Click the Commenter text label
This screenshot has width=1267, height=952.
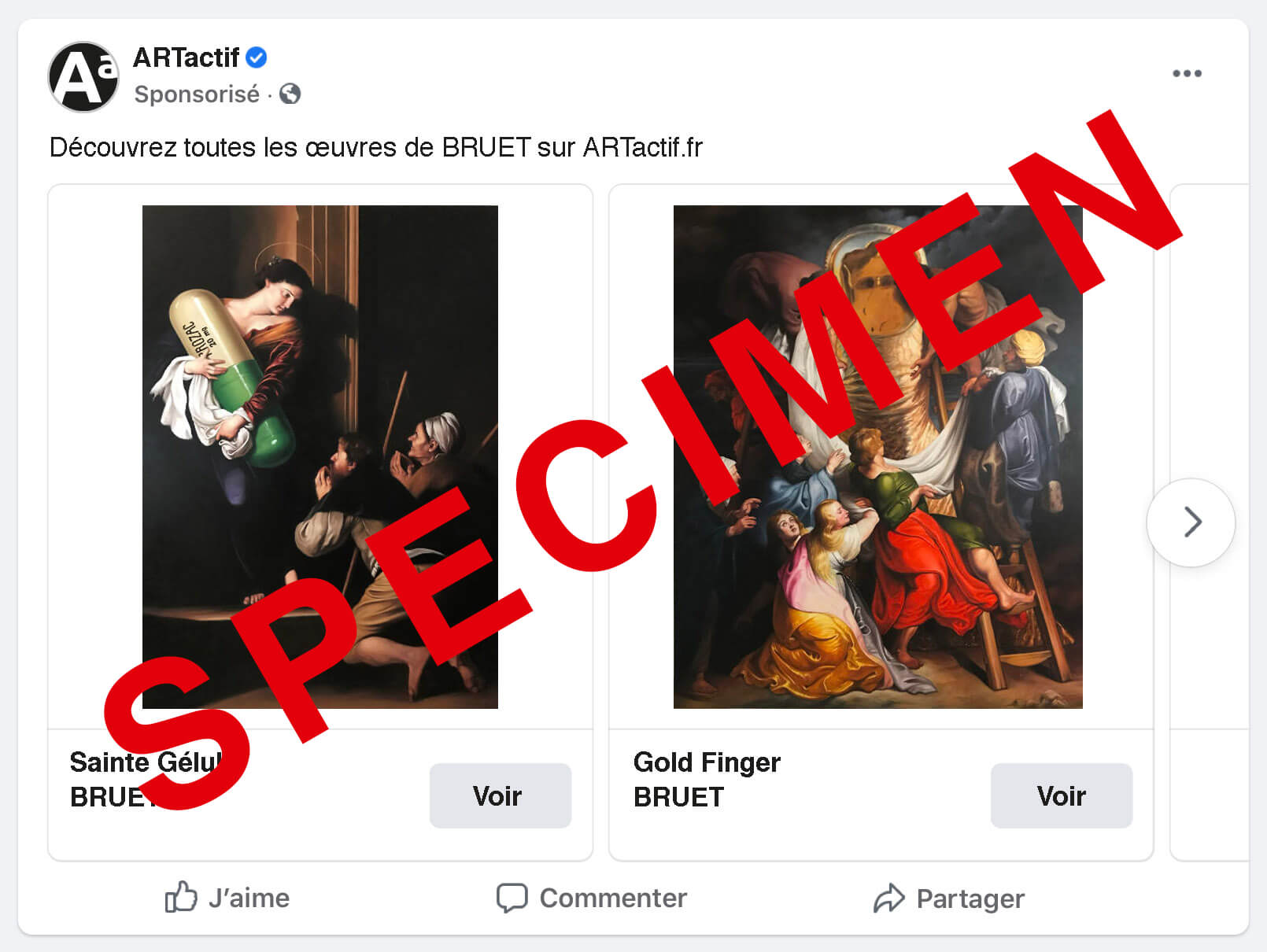pos(613,898)
